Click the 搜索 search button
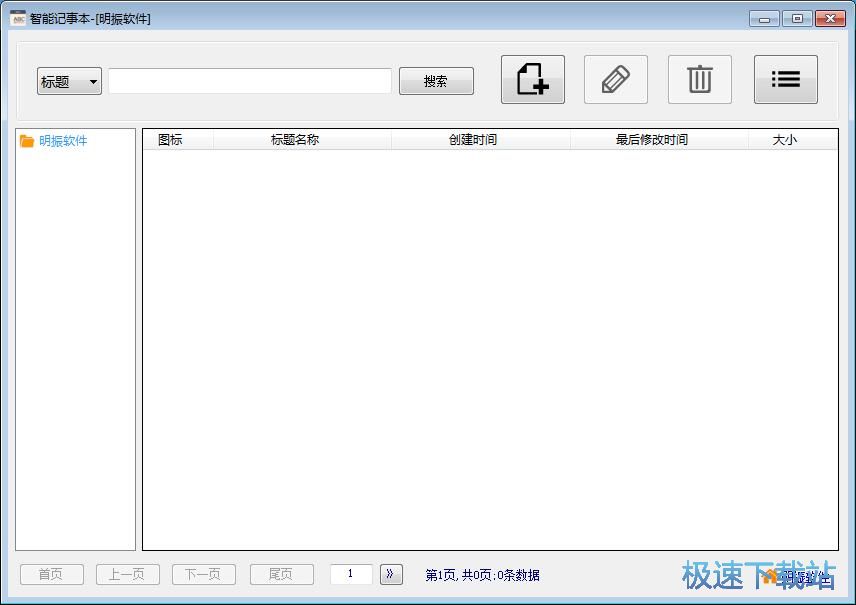Screen dimensions: 856x605 click(436, 81)
